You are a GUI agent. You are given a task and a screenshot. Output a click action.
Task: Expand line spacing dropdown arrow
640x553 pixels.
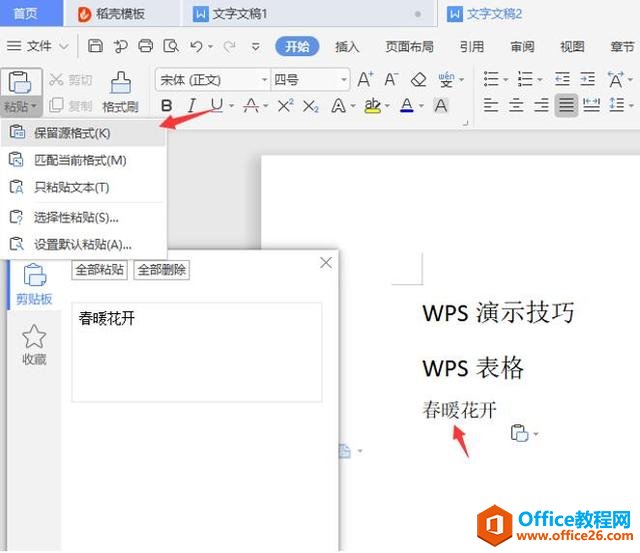[631, 106]
